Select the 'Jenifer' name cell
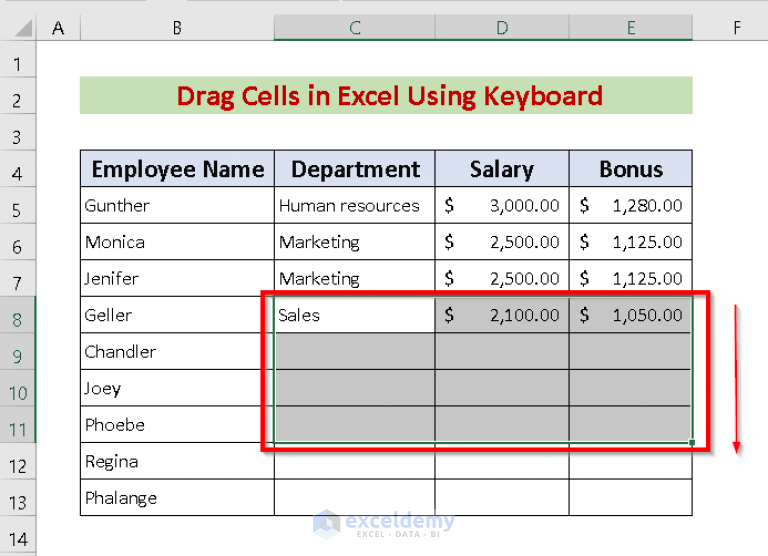 click(177, 279)
